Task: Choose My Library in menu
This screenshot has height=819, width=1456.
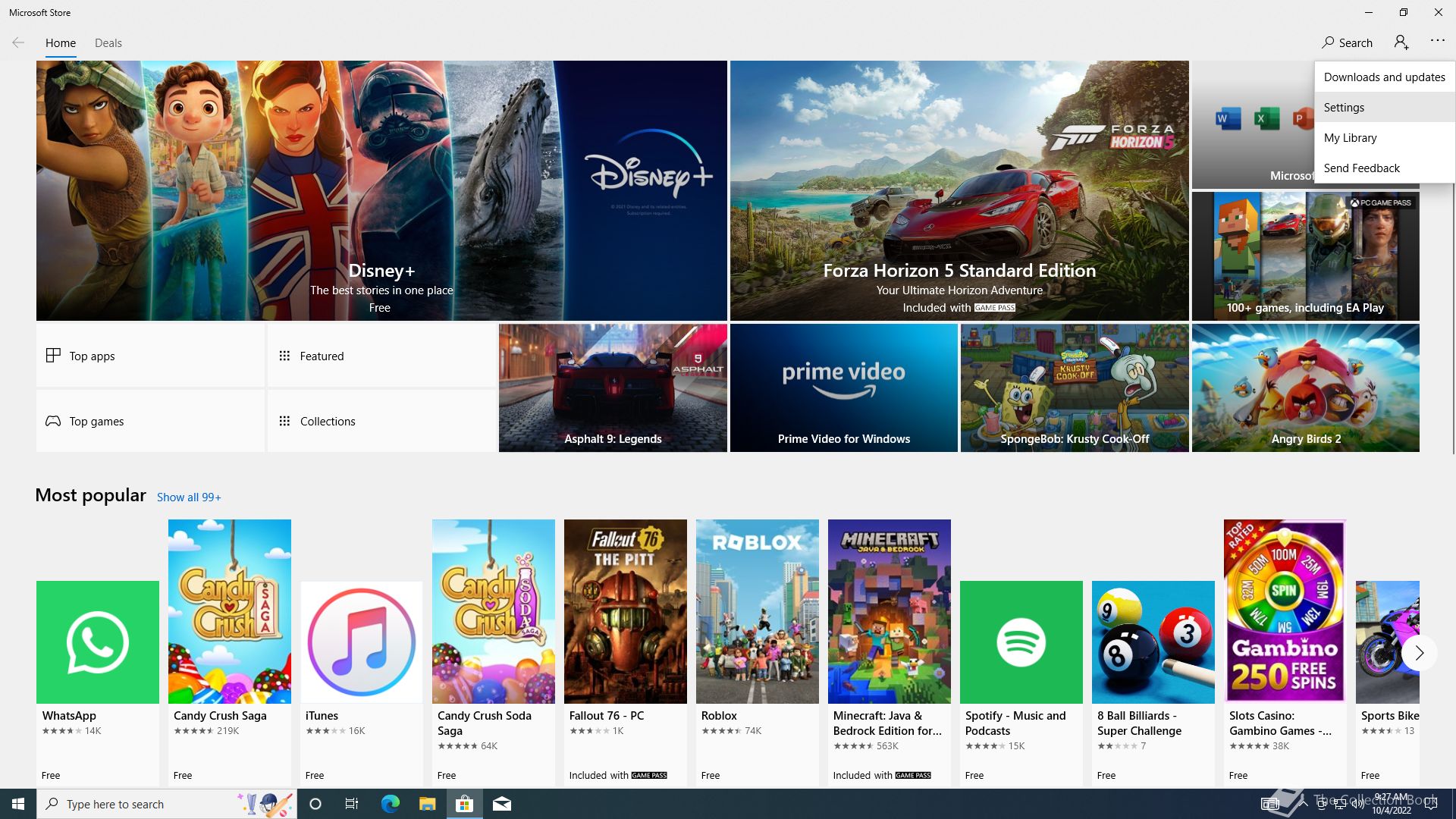Action: click(x=1385, y=137)
